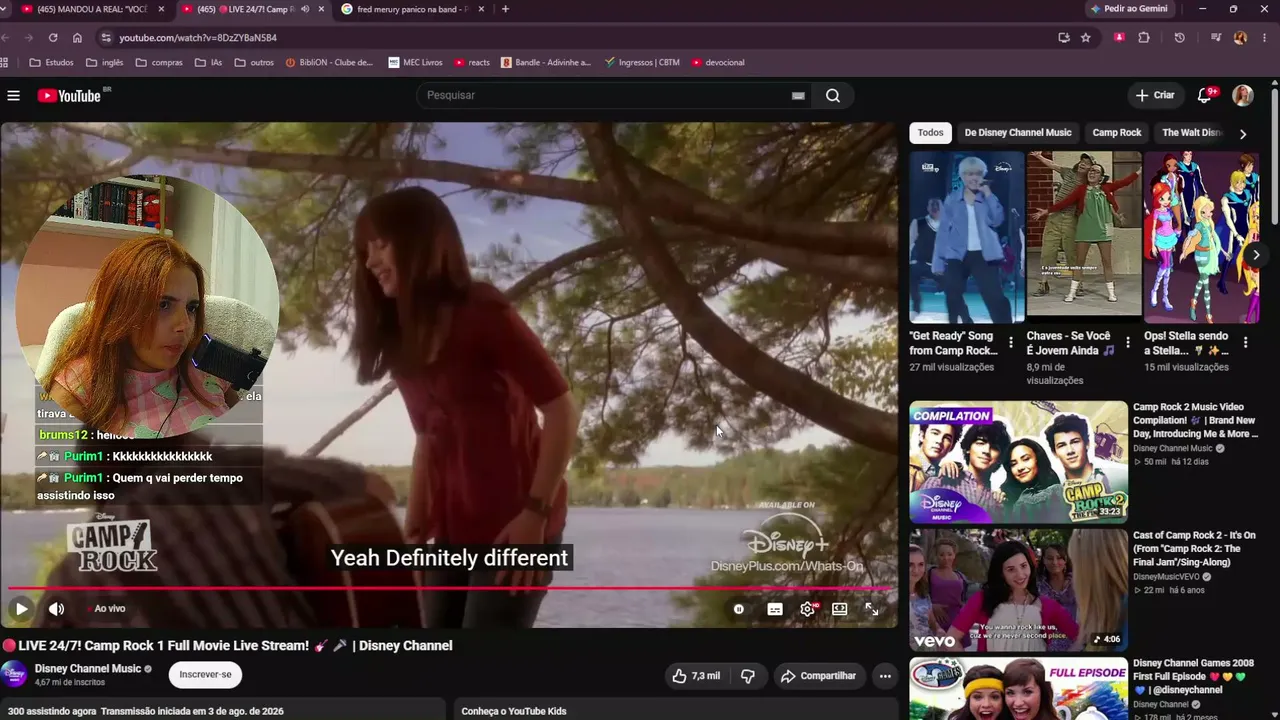Image resolution: width=1280 pixels, height=720 pixels.
Task: Advance the Shorts shelf with next arrow
Action: coord(1256,255)
